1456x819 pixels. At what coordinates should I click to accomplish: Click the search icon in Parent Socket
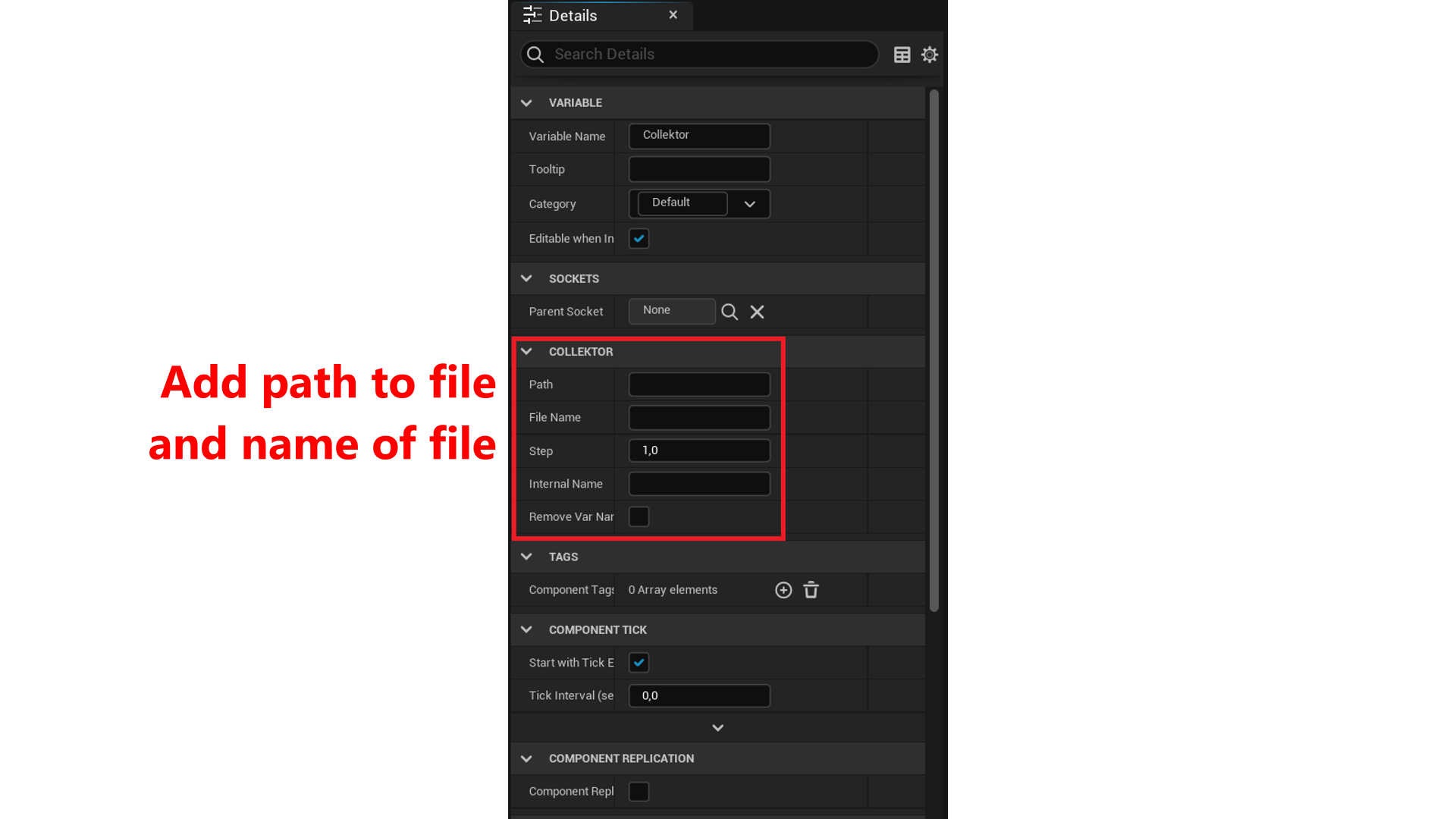click(x=729, y=311)
